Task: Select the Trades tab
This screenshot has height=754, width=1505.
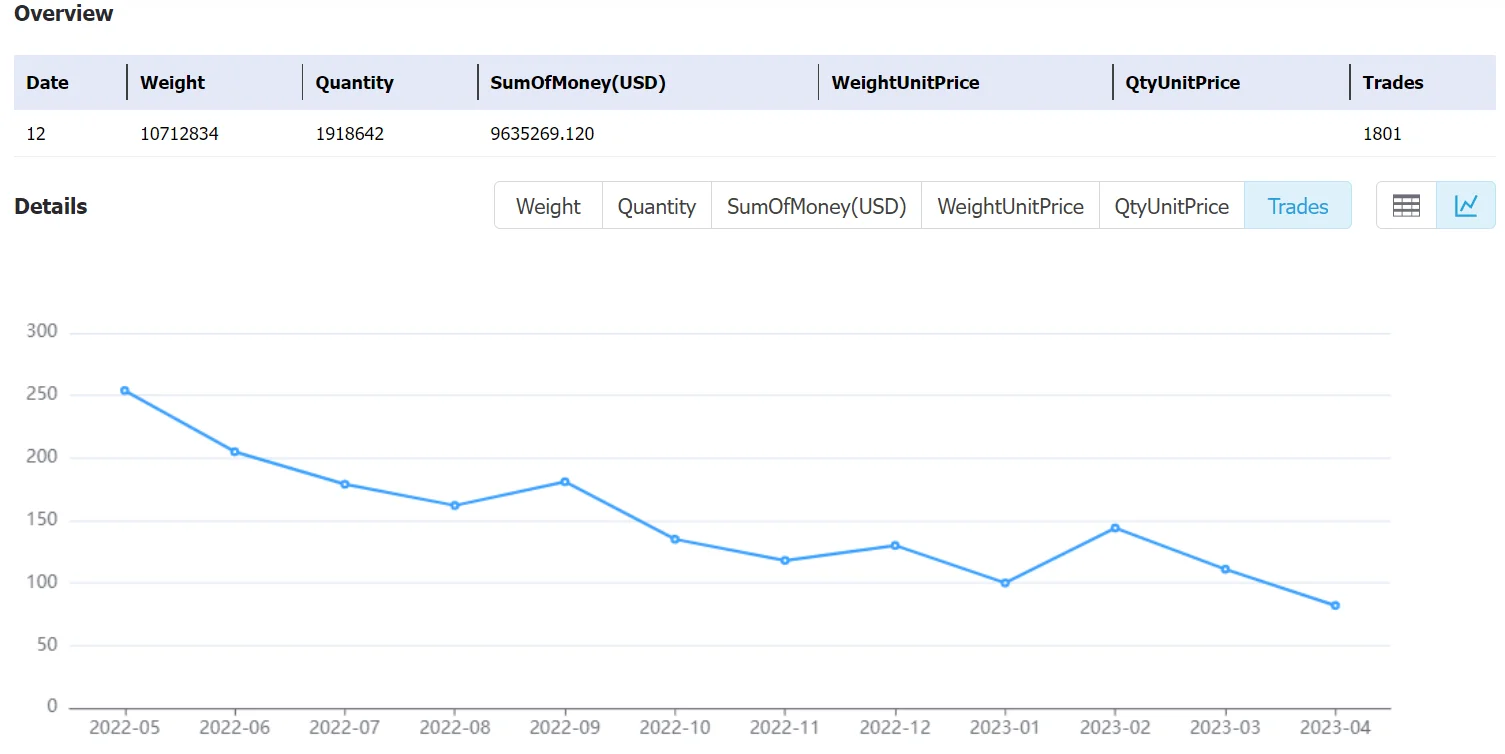Action: 1298,206
